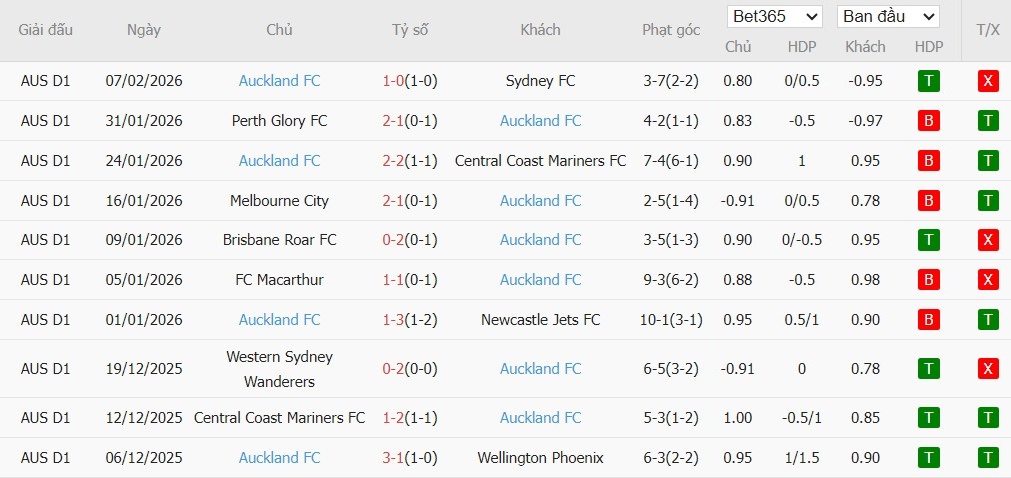Click green T badge in 07/02/2026 HDP column

click(928, 81)
